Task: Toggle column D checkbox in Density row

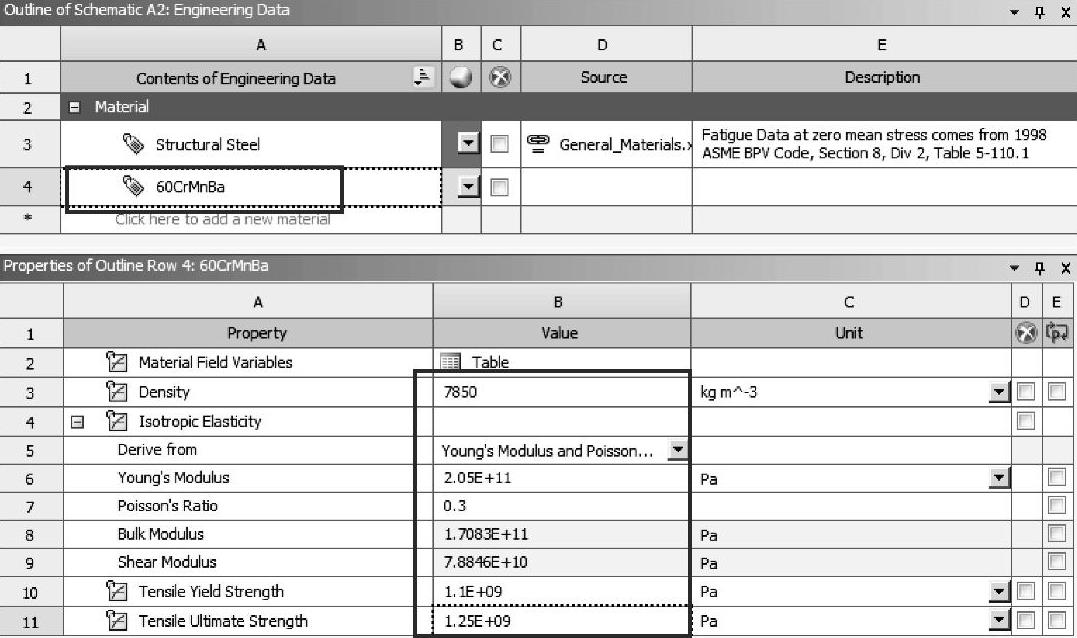Action: (x=1025, y=391)
